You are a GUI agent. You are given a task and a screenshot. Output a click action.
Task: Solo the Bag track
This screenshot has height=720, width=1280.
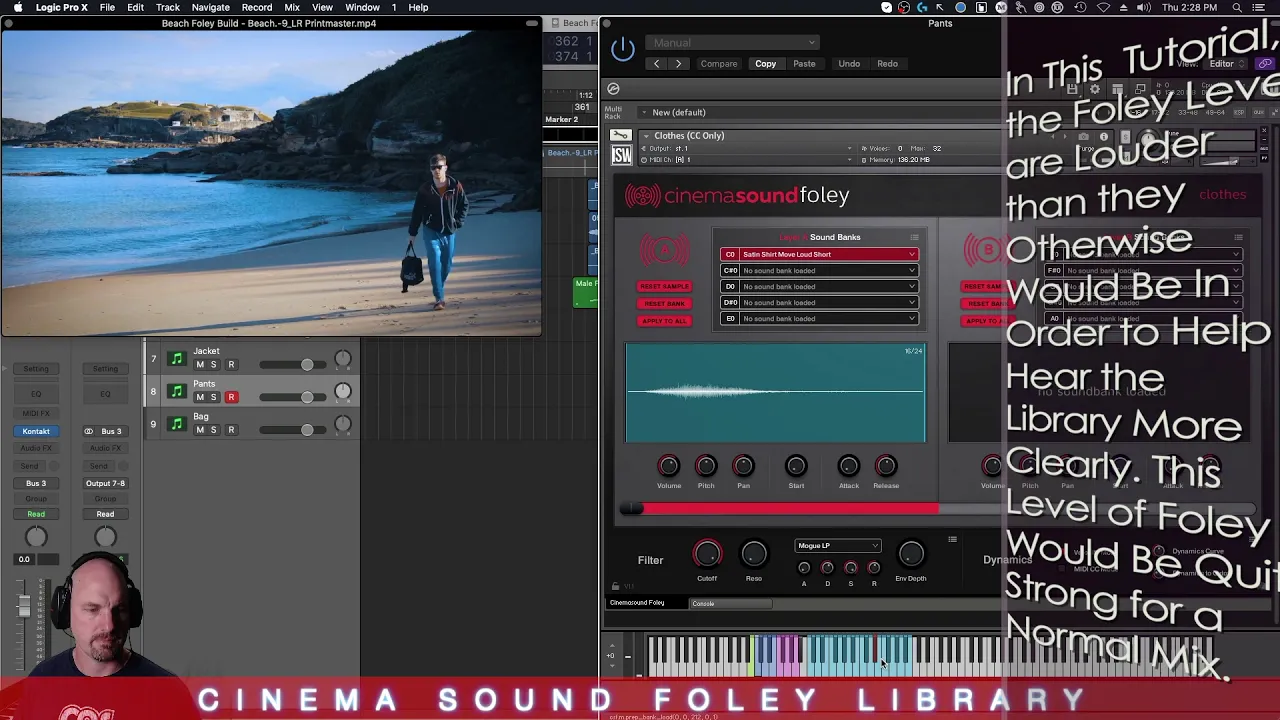[213, 430]
